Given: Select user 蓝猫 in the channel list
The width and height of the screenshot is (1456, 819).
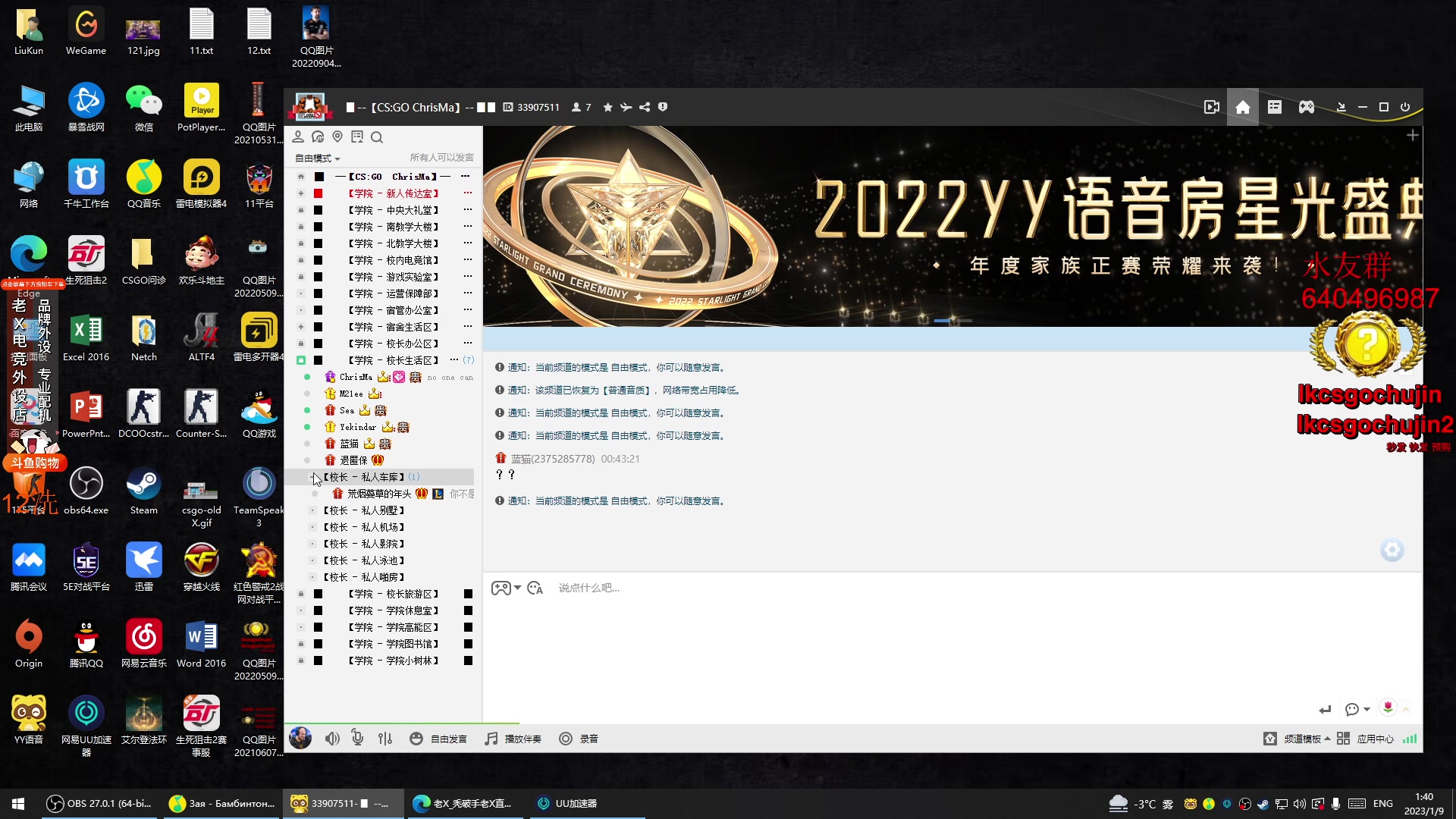Looking at the screenshot, I should pos(349,444).
